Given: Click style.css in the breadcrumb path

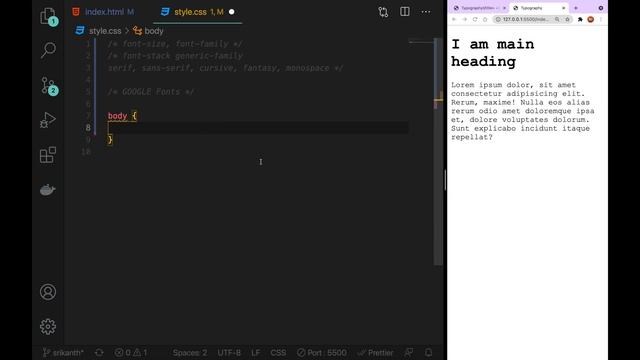Looking at the screenshot, I should 105,31.
